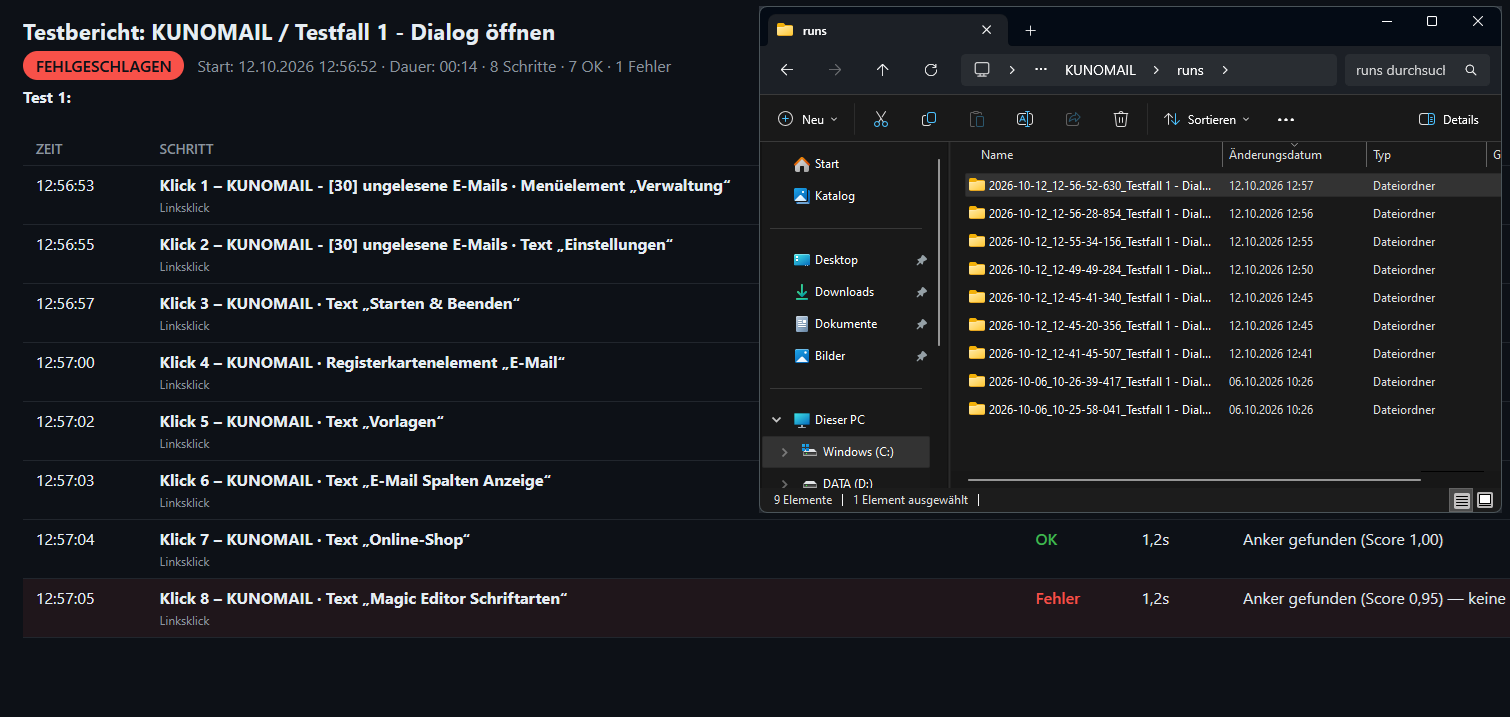Click KUNOMAIL breadcrumb in address bar
Screen dimensions: 1510x717
point(1100,70)
